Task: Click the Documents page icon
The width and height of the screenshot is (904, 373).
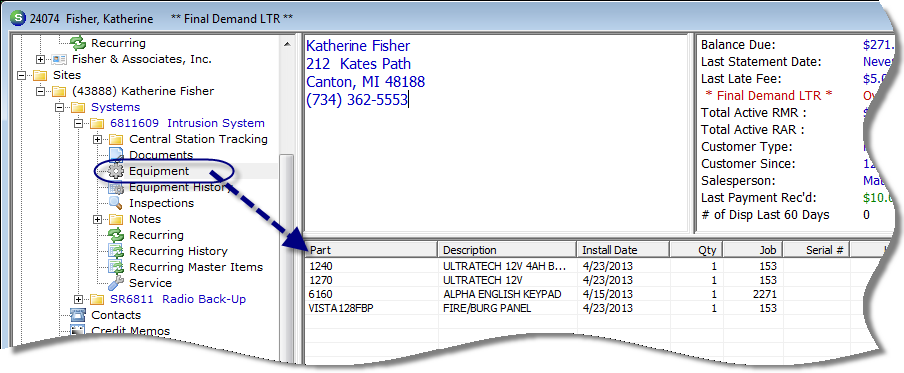Action: (116, 155)
